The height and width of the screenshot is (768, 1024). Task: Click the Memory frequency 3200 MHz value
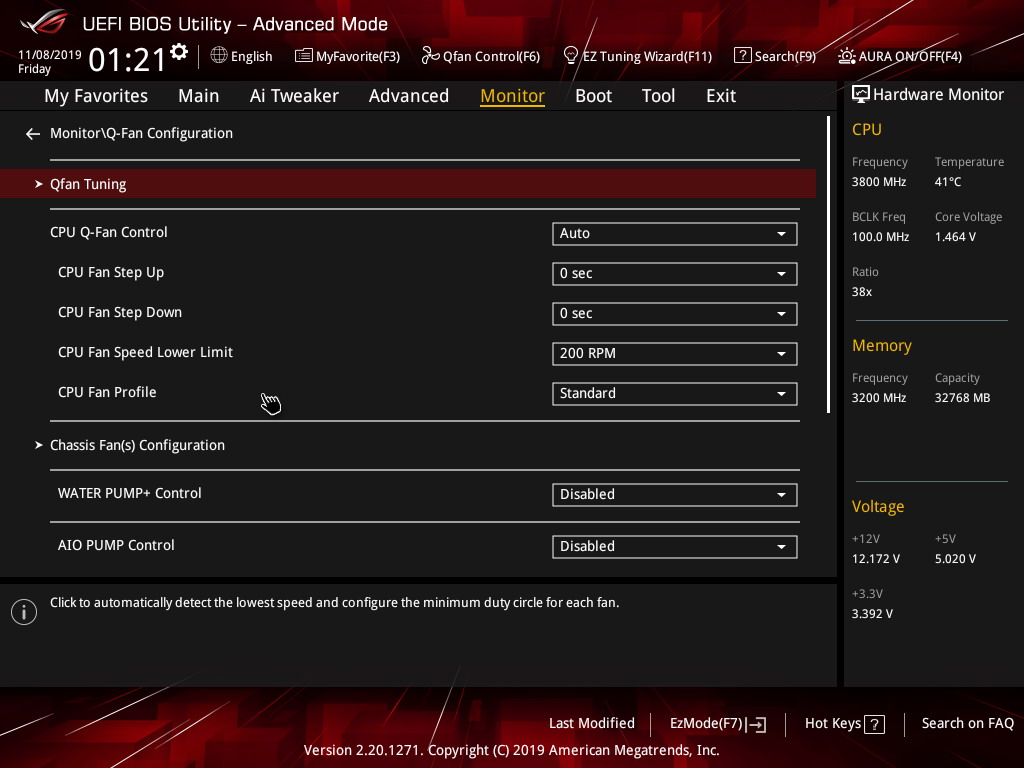878,398
